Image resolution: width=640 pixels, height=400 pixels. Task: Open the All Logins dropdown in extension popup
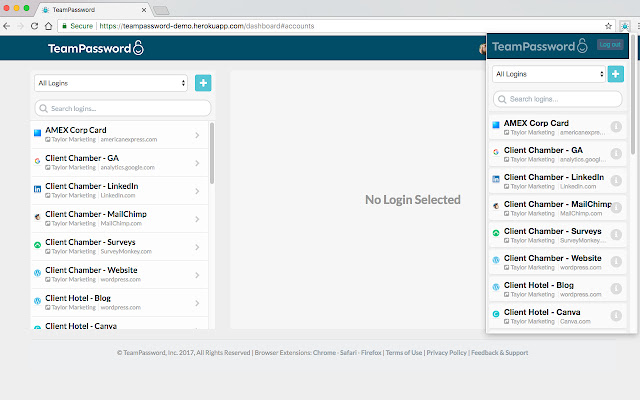click(549, 74)
